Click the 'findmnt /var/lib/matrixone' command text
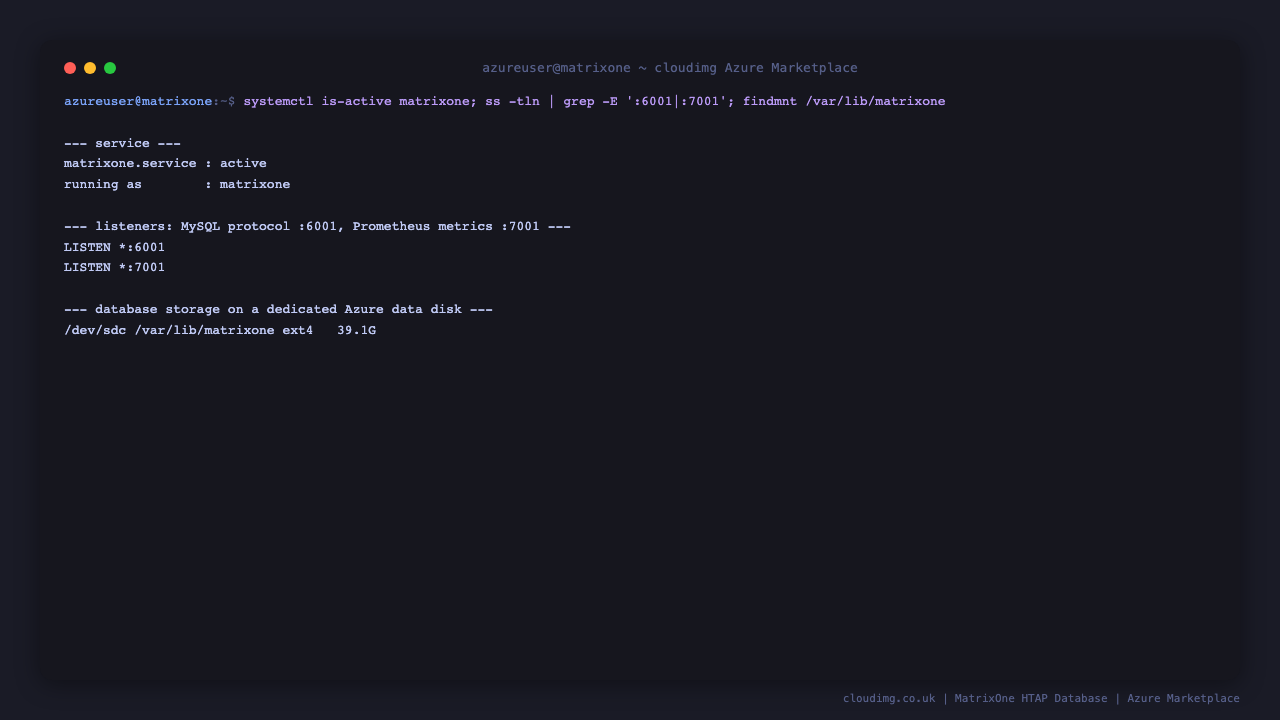Image resolution: width=1280 pixels, height=720 pixels. tap(844, 101)
